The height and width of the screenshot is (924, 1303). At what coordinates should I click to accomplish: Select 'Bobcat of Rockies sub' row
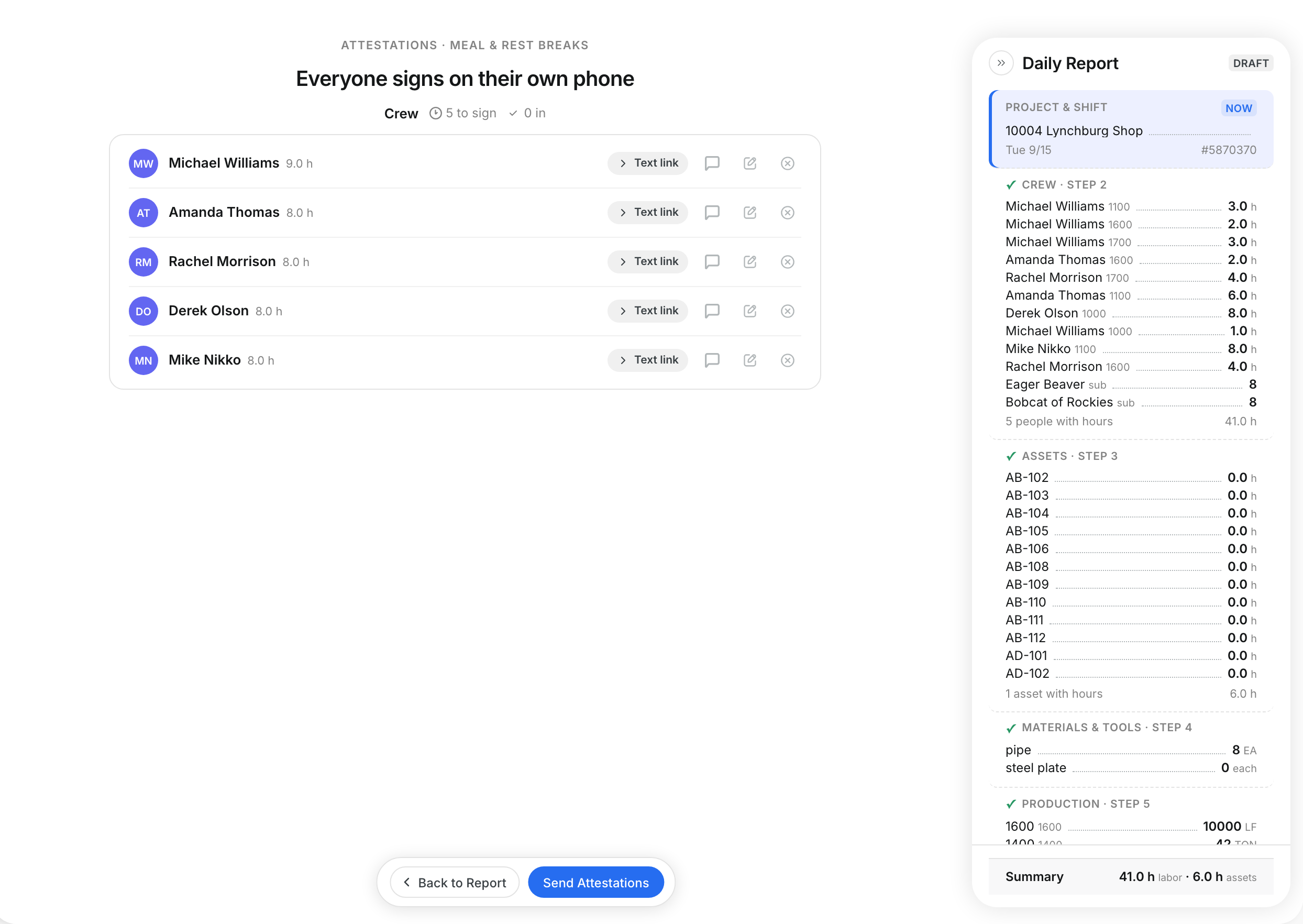(1131, 402)
